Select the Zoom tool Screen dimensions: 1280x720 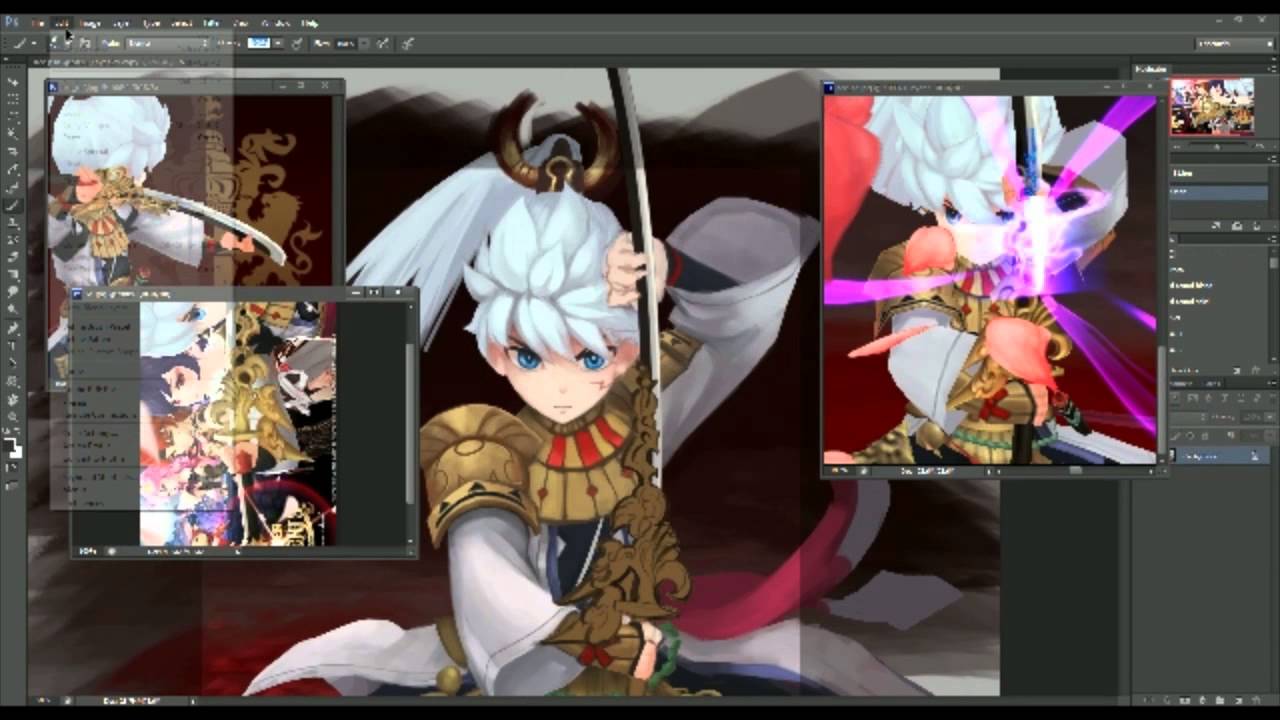[13, 416]
